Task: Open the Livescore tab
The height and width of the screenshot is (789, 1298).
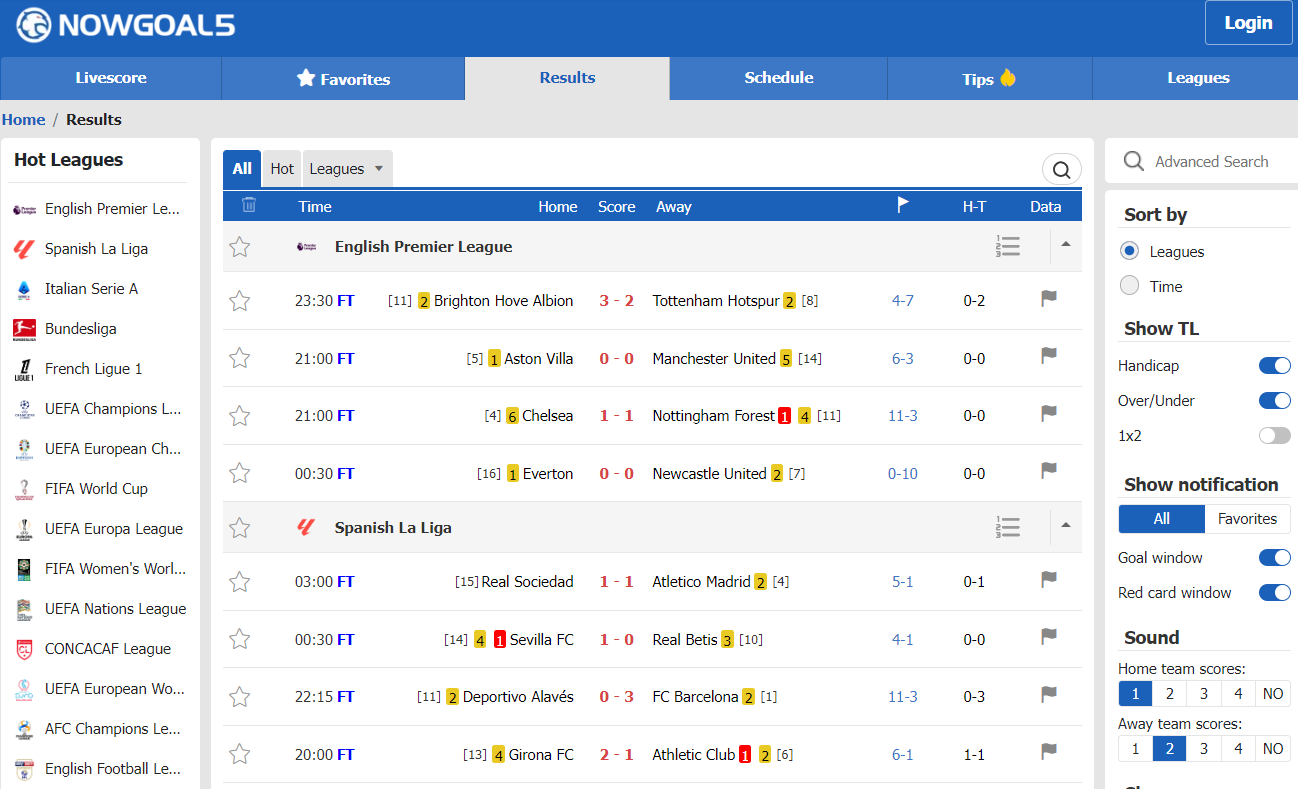Action: click(111, 78)
